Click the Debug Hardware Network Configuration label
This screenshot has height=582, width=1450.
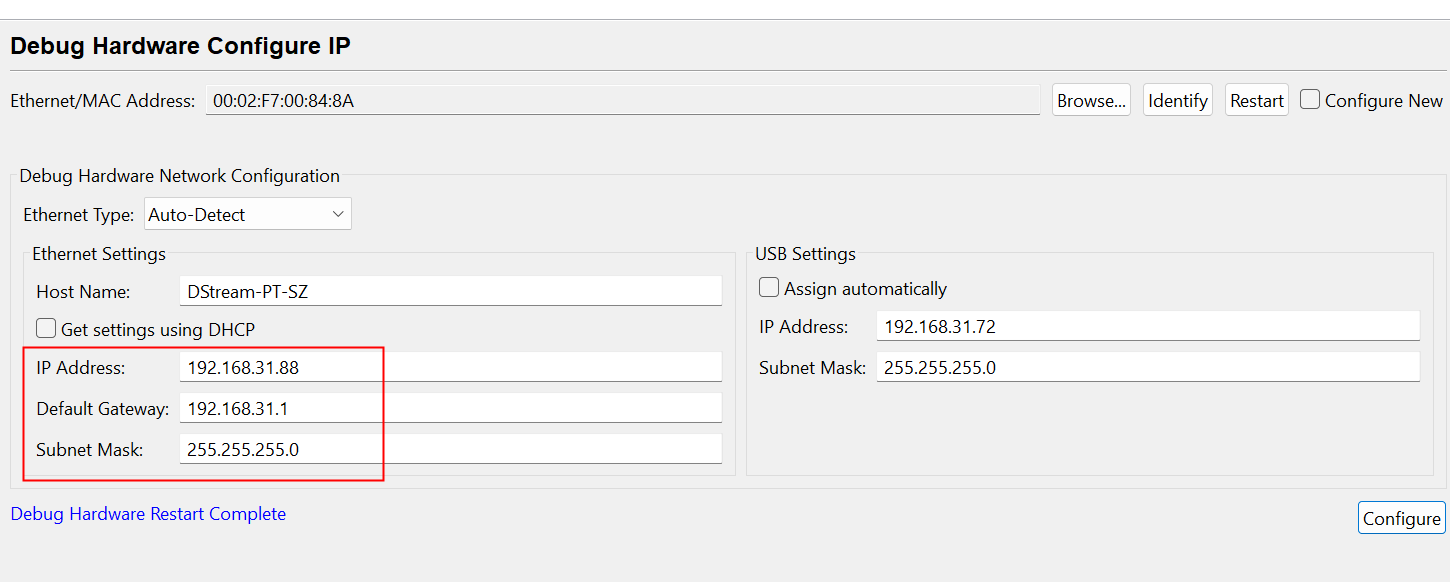click(180, 176)
